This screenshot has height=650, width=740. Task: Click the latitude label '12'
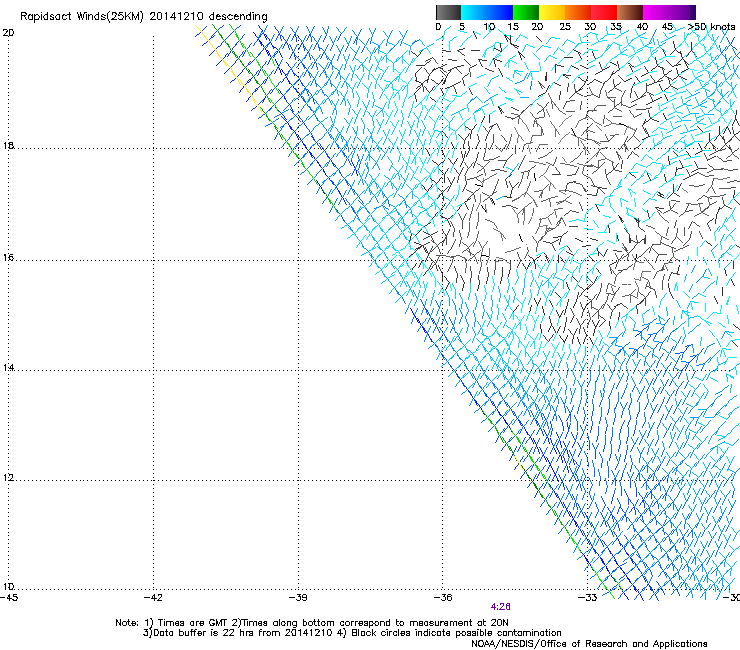pos(8,478)
